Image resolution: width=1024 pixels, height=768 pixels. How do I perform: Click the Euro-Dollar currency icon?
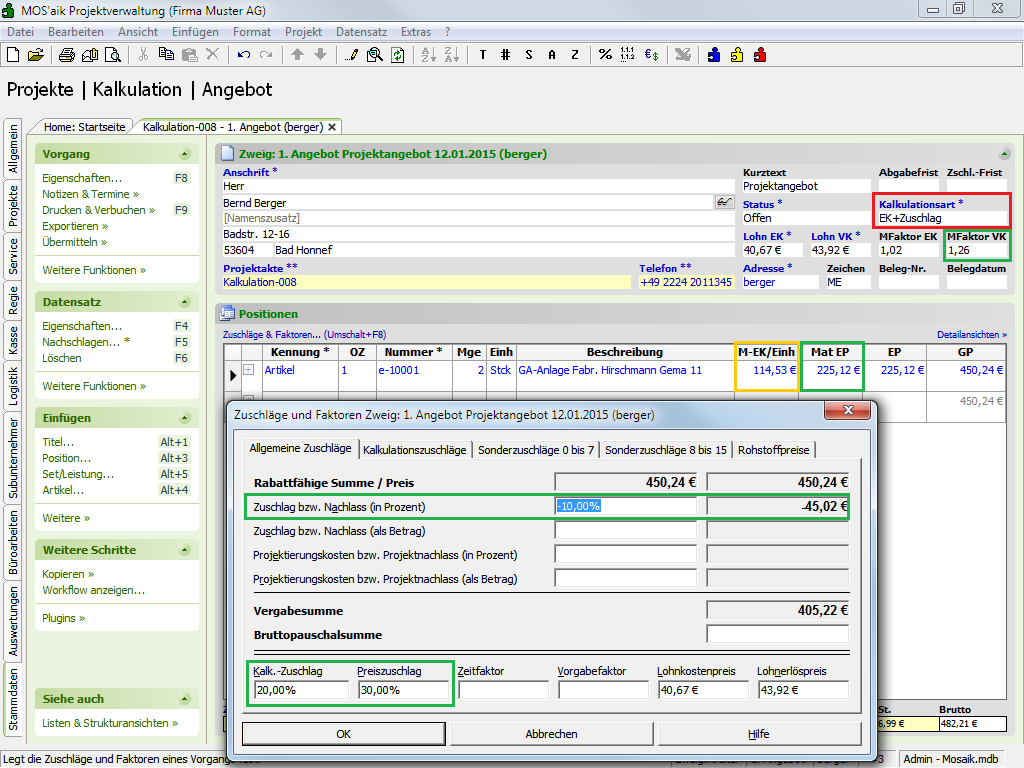coord(650,55)
